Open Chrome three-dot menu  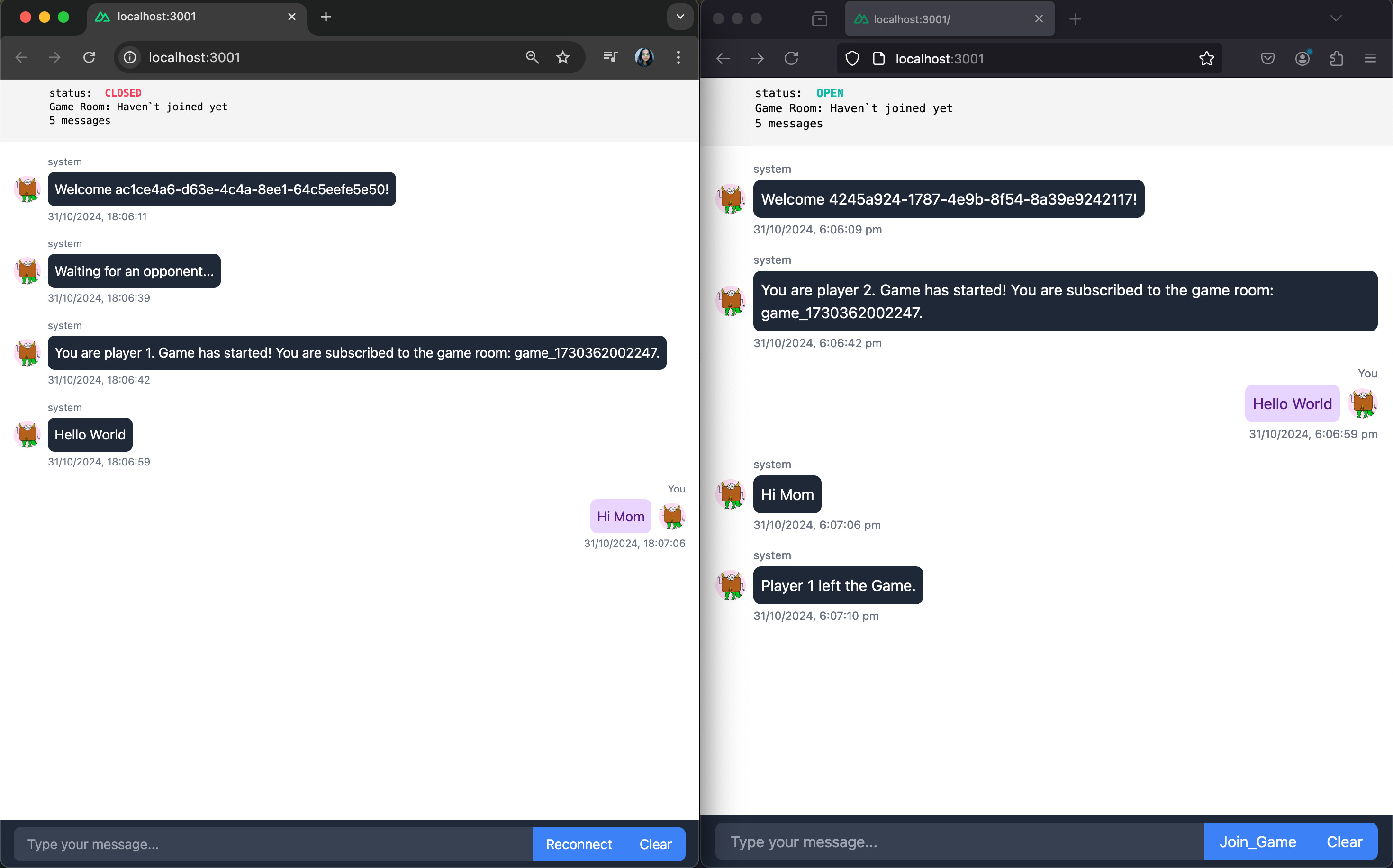click(x=678, y=57)
